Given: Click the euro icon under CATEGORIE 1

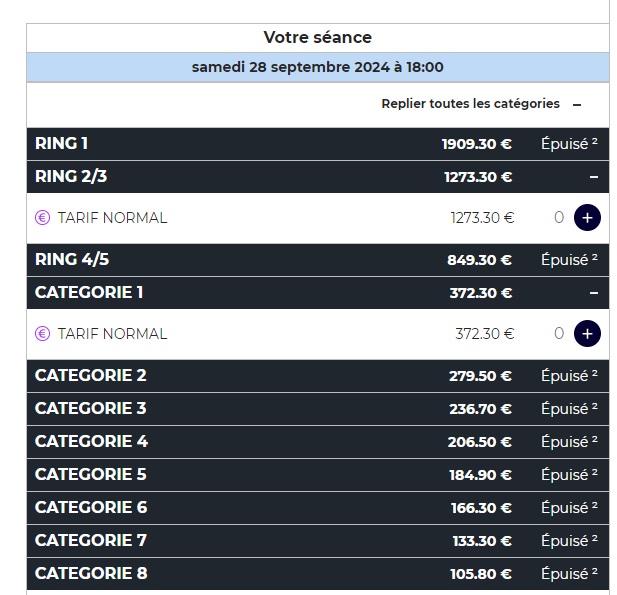Looking at the screenshot, I should point(42,334).
